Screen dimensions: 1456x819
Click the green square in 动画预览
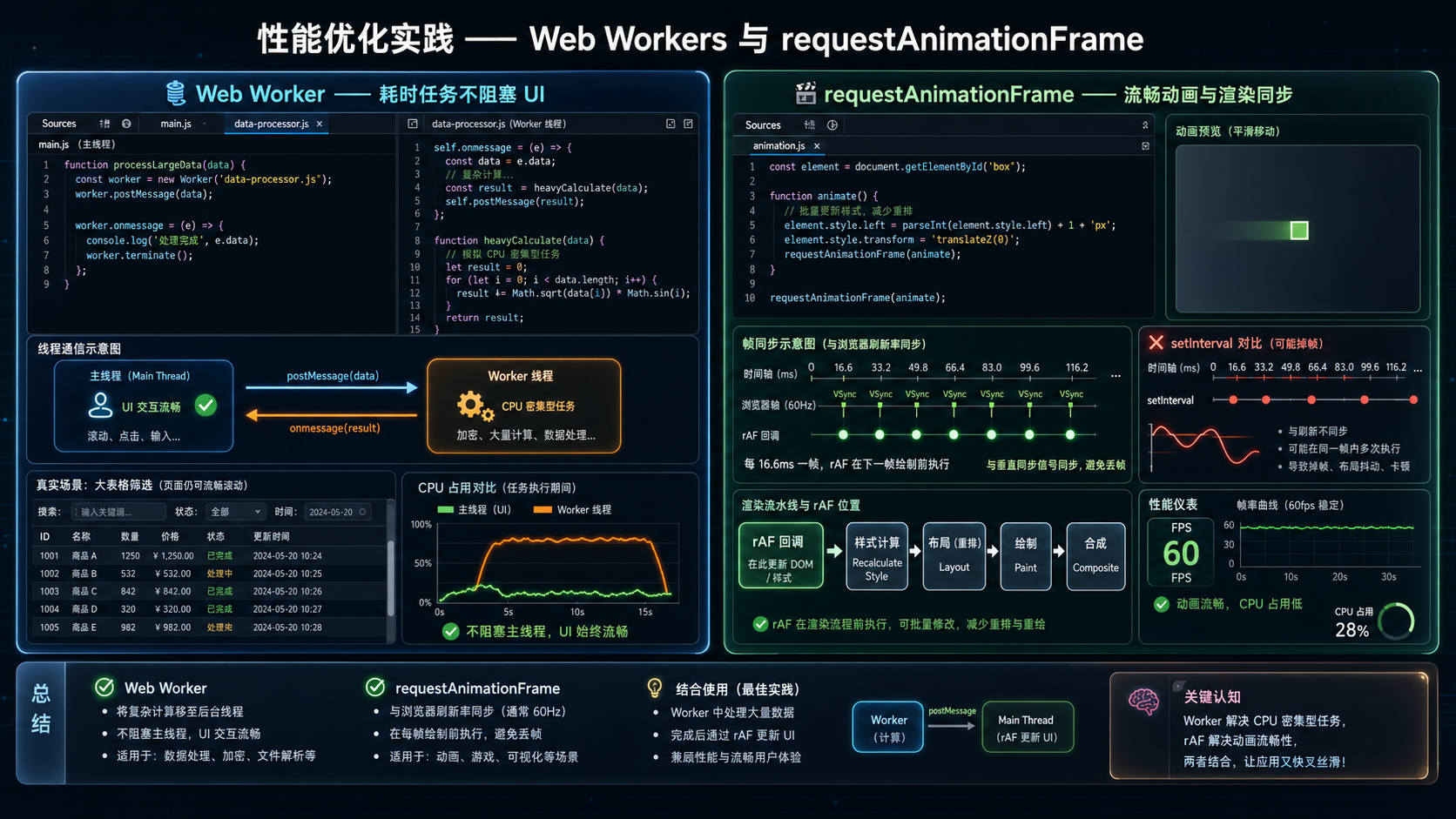click(1299, 231)
